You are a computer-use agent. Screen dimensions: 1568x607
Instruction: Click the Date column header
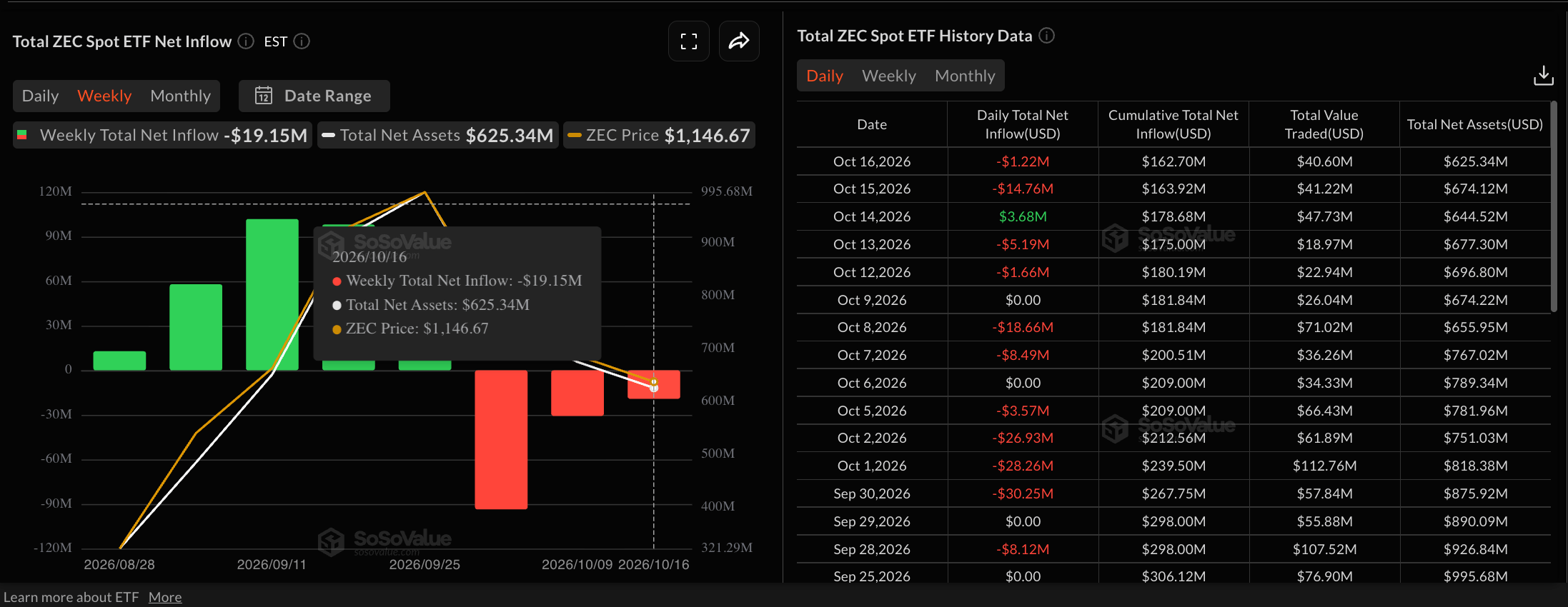872,124
